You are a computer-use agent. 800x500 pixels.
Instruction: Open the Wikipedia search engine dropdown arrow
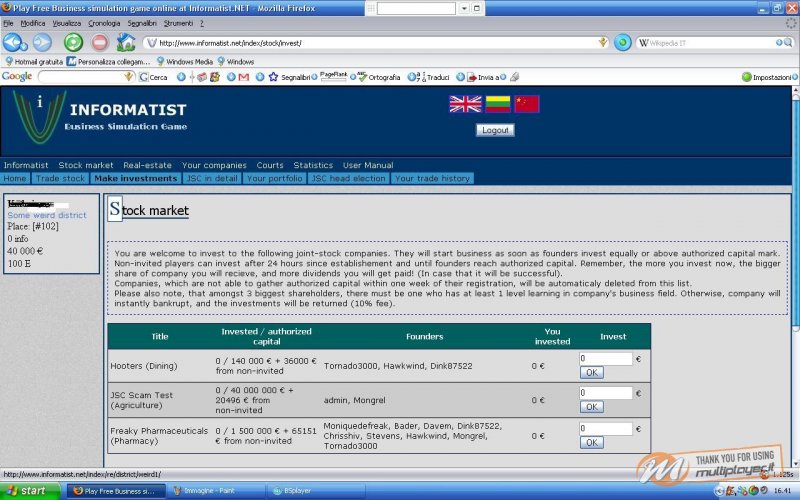[779, 43]
